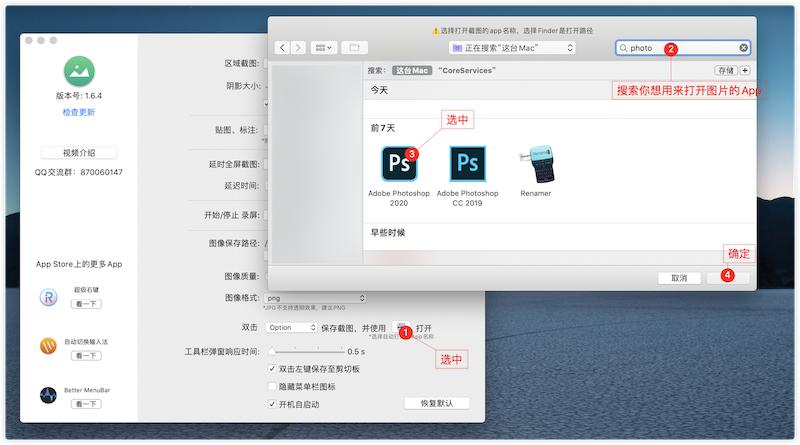Click the 早些时候 section header
This screenshot has width=800, height=445.
click(388, 233)
